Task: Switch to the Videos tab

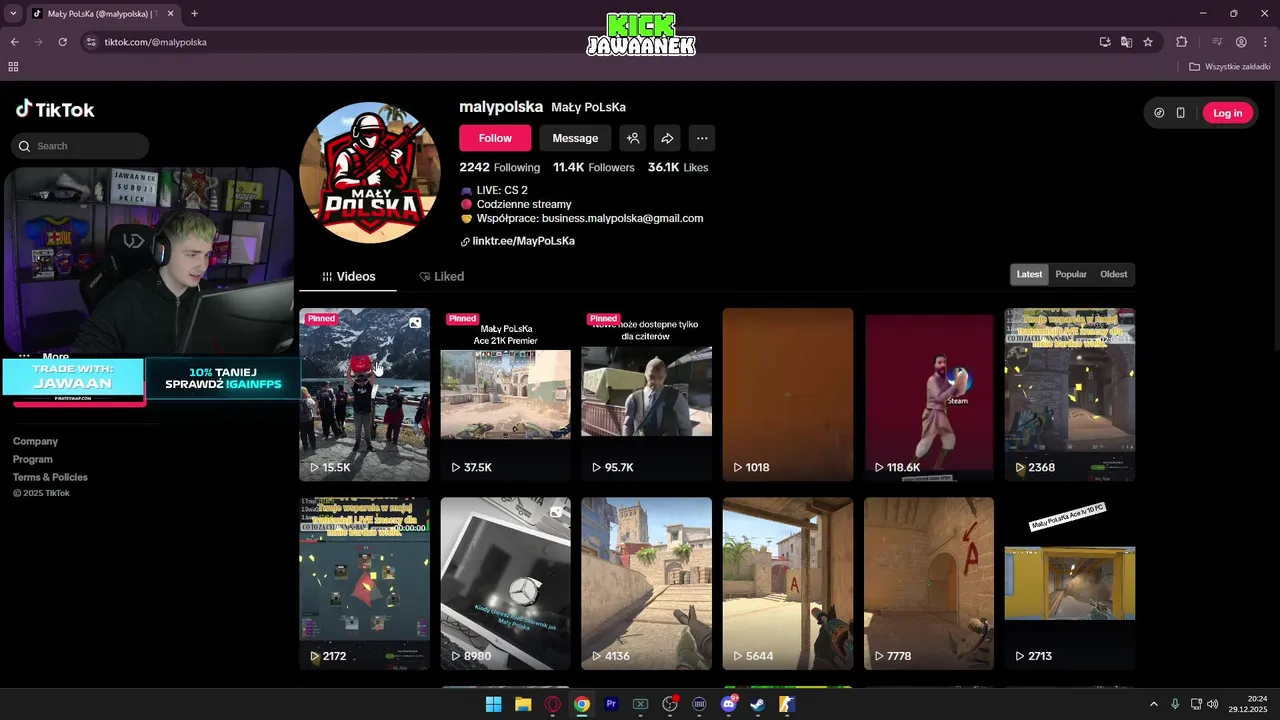Action: coord(348,276)
